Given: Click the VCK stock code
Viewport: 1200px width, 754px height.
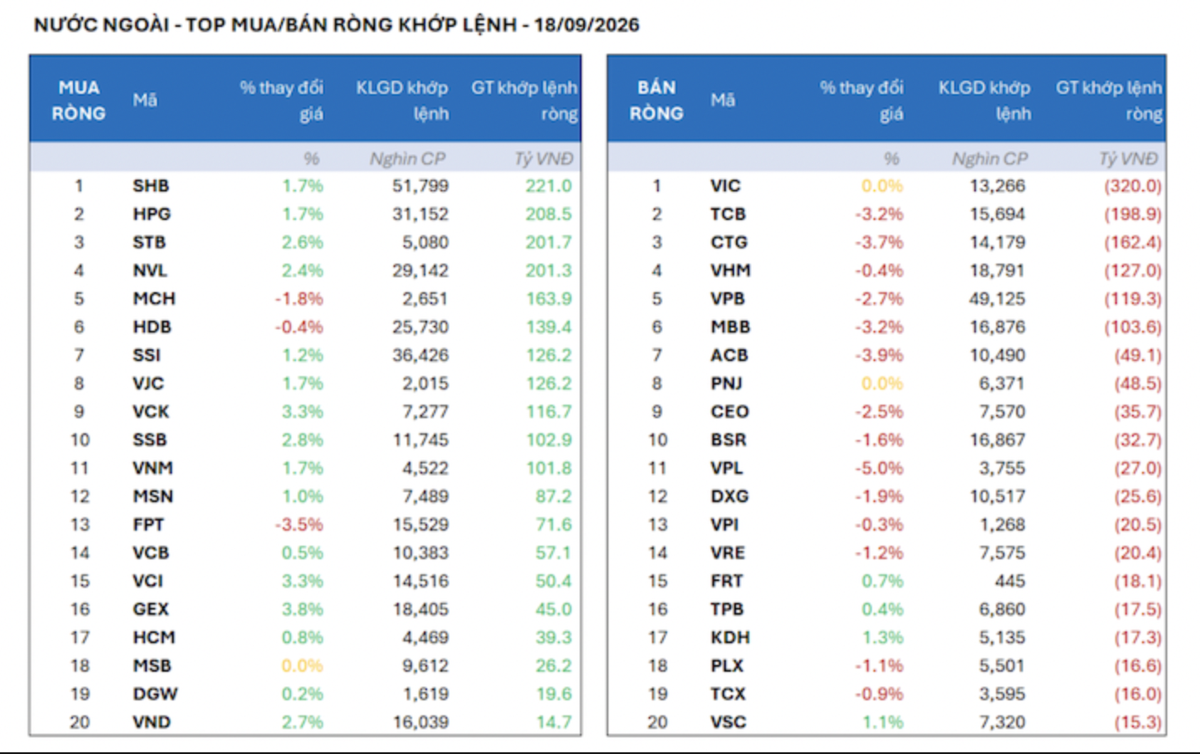Looking at the screenshot, I should pyautogui.click(x=150, y=411).
